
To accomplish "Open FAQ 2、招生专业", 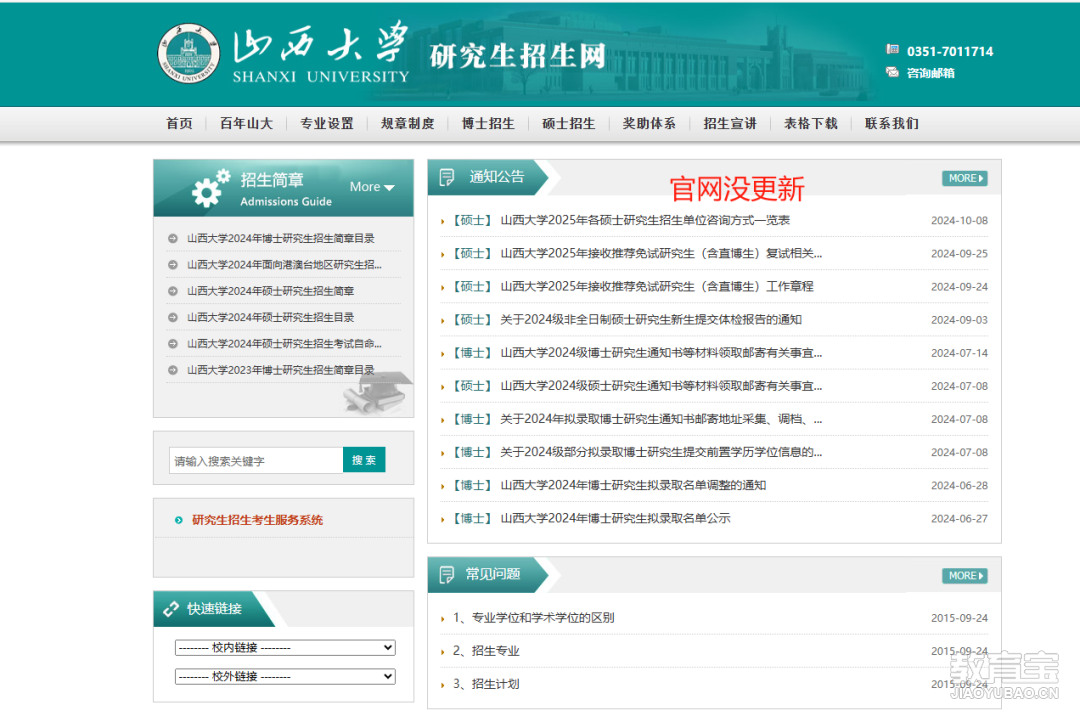I will 486,651.
